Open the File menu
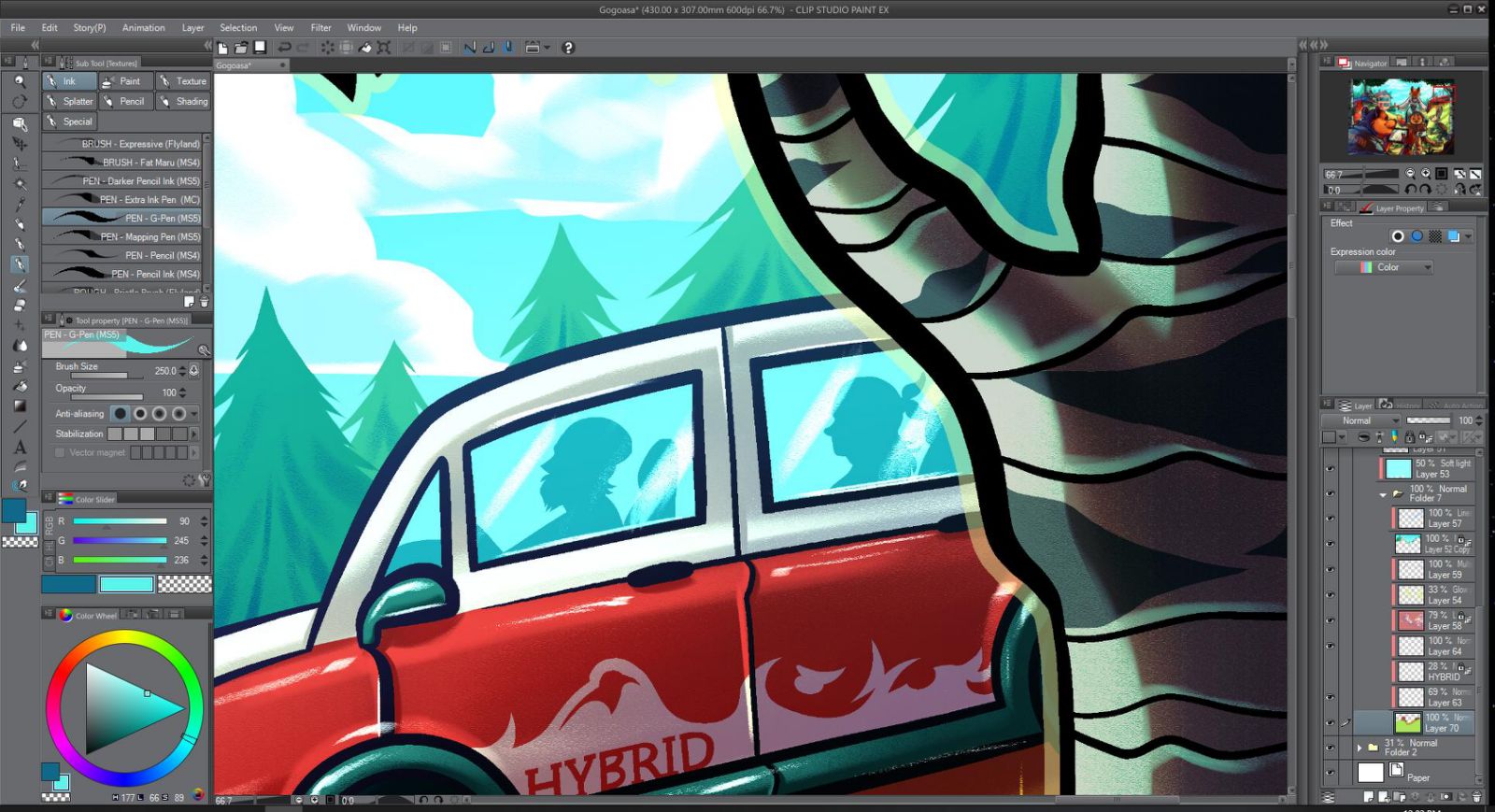 coord(18,28)
